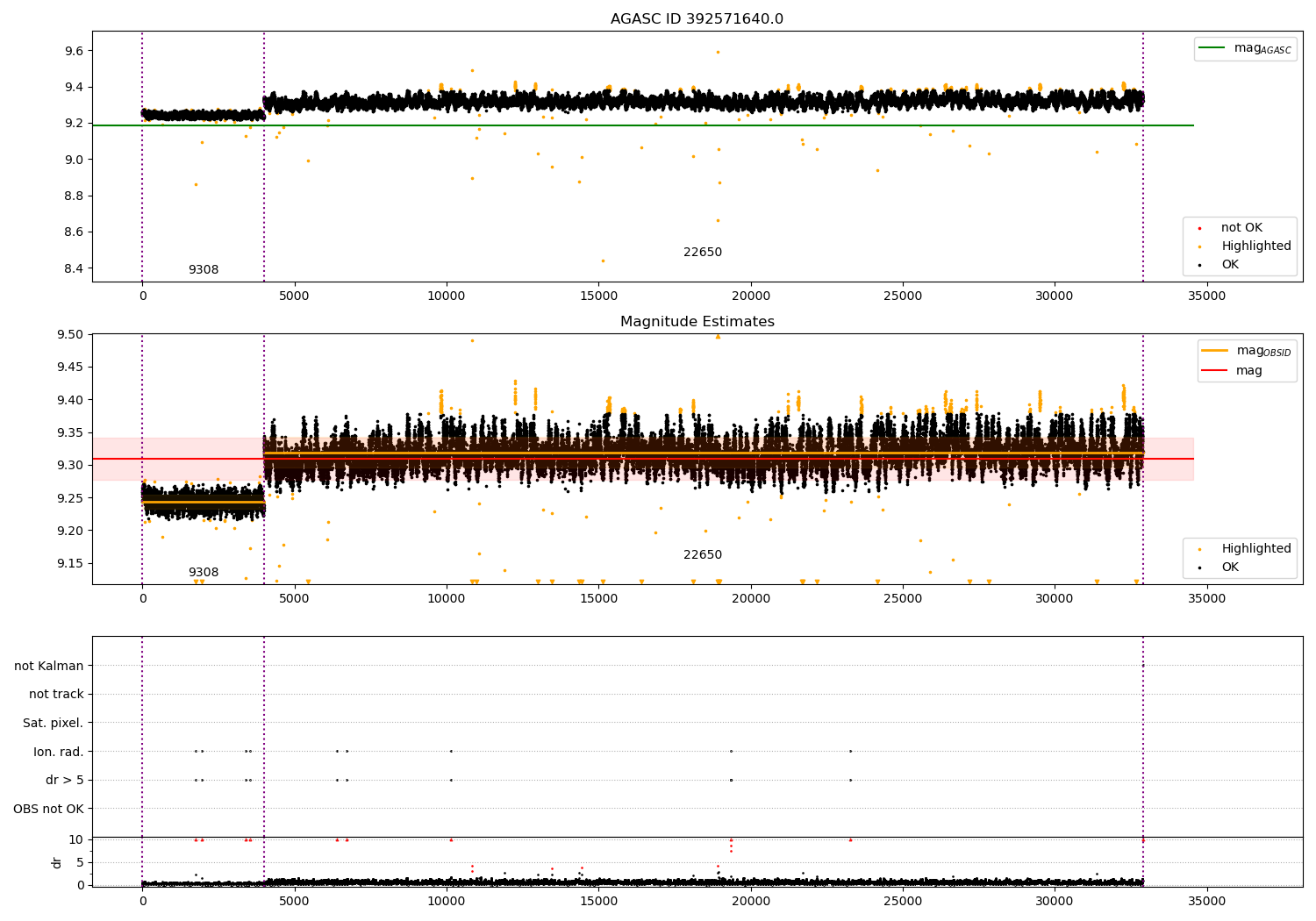The height and width of the screenshot is (921, 1316).
Task: Click the 35000 x-axis tick of top plot
Action: (x=1206, y=296)
